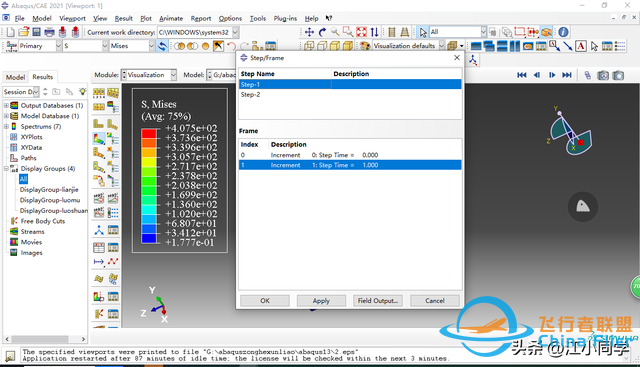The width and height of the screenshot is (640, 367).
Task: Click the Print icon in toolbar
Action: [49, 32]
